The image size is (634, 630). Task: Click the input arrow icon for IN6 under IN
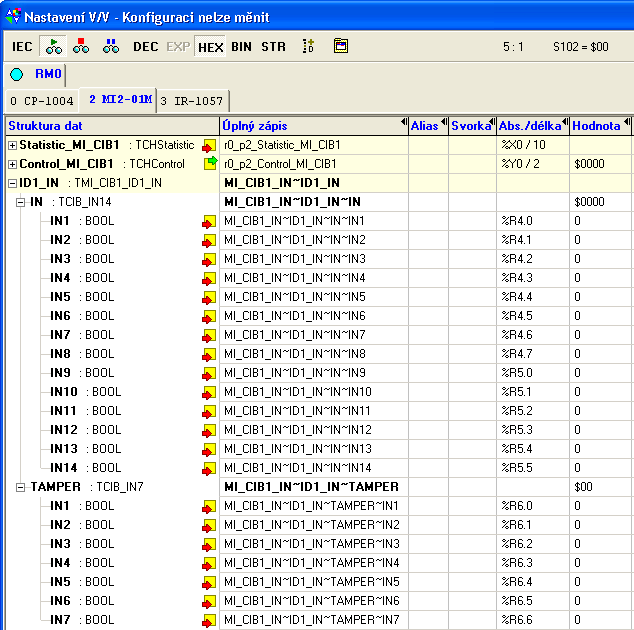coord(209,317)
